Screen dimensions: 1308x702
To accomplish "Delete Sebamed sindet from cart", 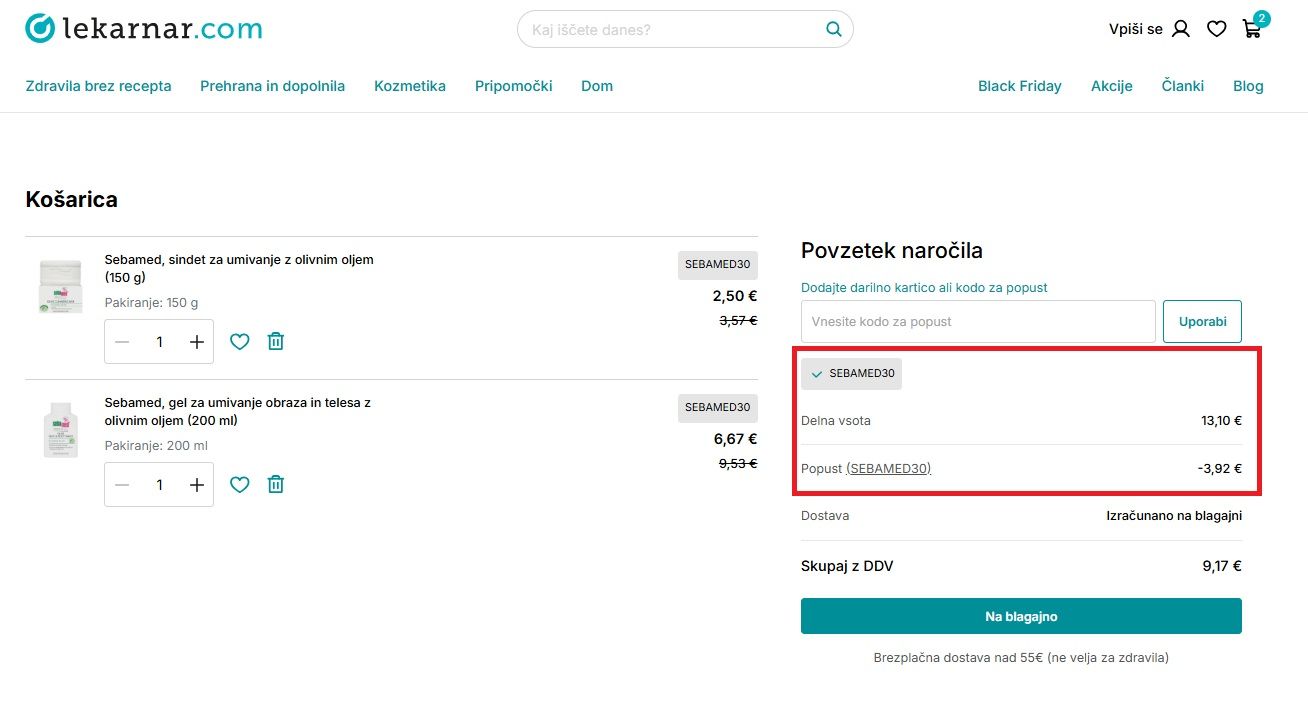I will pyautogui.click(x=276, y=342).
